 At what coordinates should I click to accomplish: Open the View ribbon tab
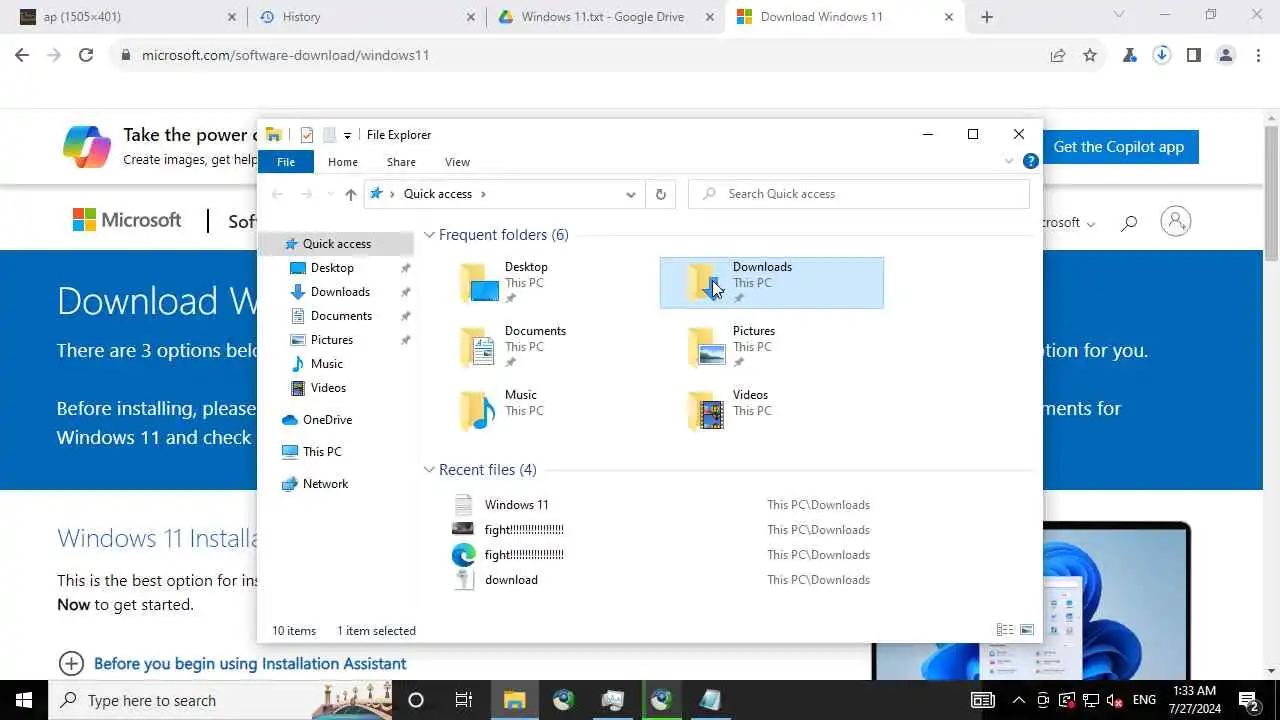coord(457,162)
